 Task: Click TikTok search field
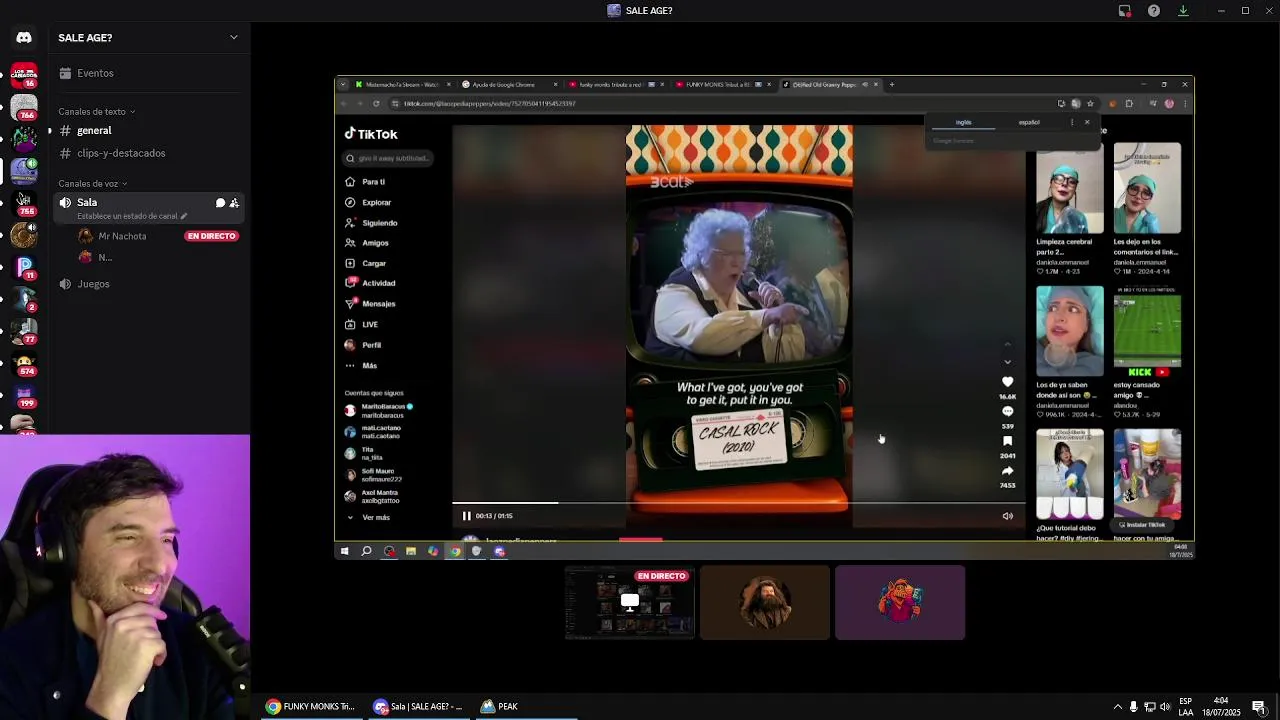388,158
